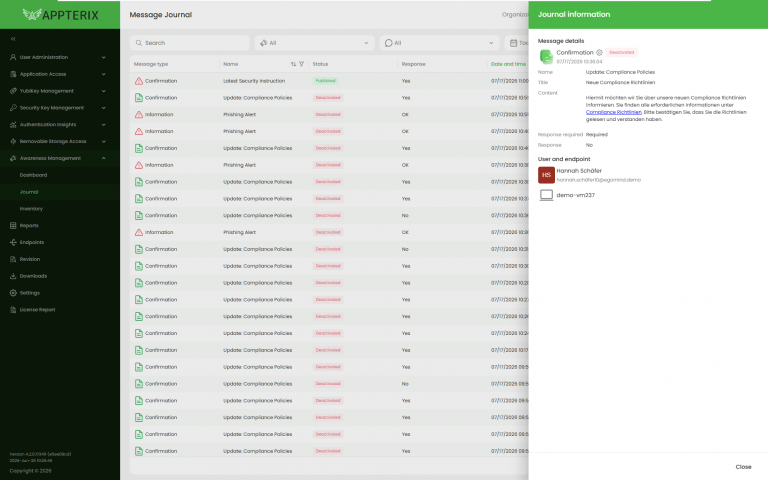Screen dimensions: 768x480
Task: Click the calendar icon in the date filter
Action: tap(513, 43)
